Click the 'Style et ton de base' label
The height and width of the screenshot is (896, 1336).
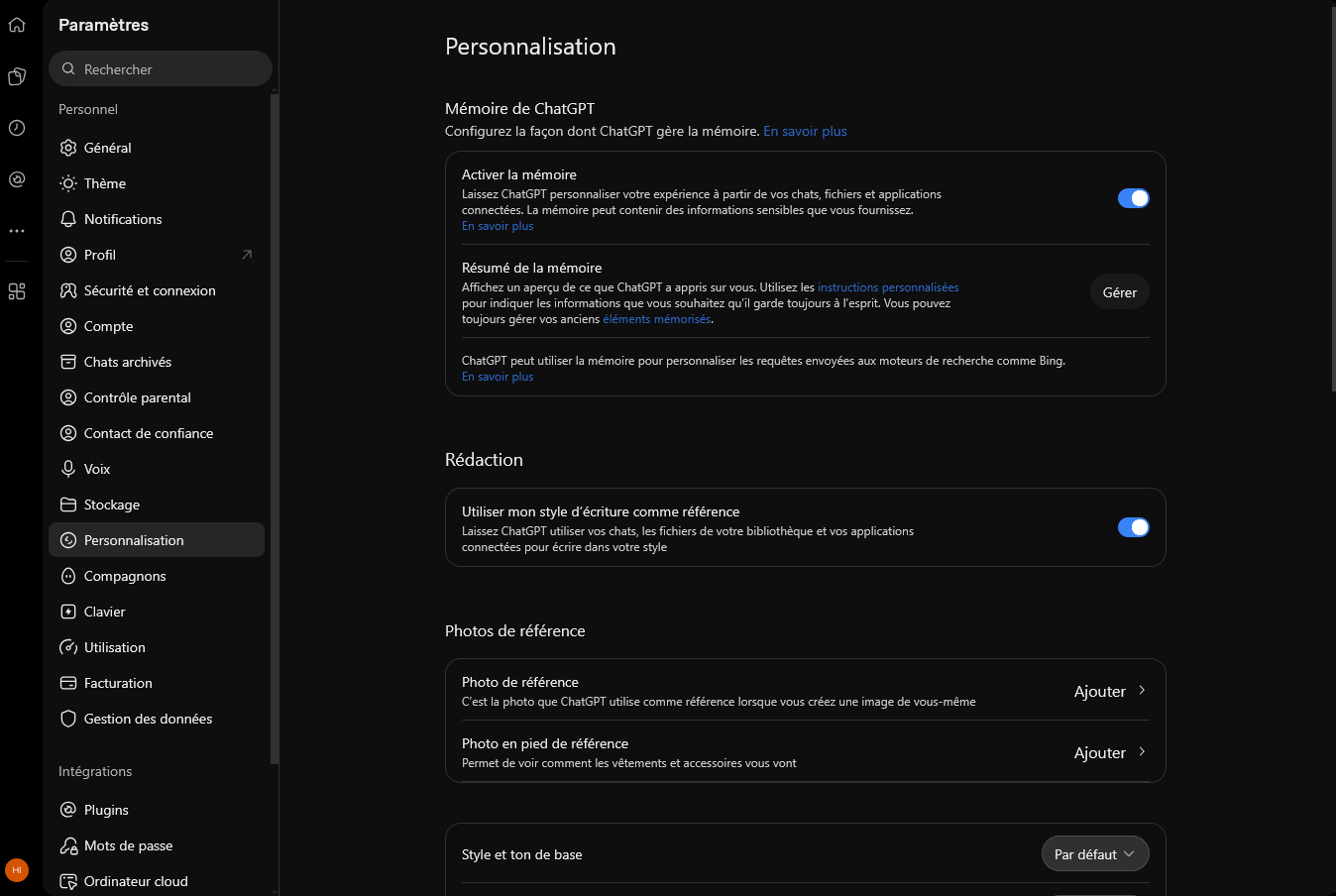tap(522, 854)
